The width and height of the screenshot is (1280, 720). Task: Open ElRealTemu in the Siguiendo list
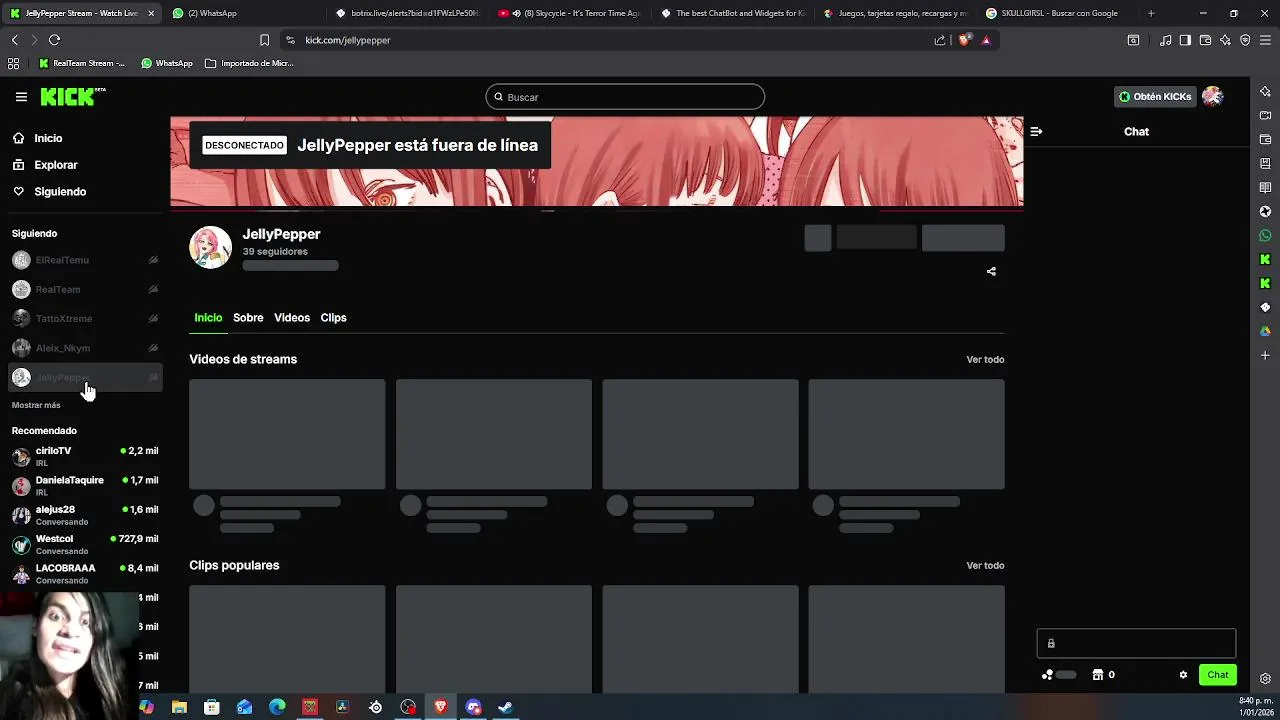click(85, 260)
